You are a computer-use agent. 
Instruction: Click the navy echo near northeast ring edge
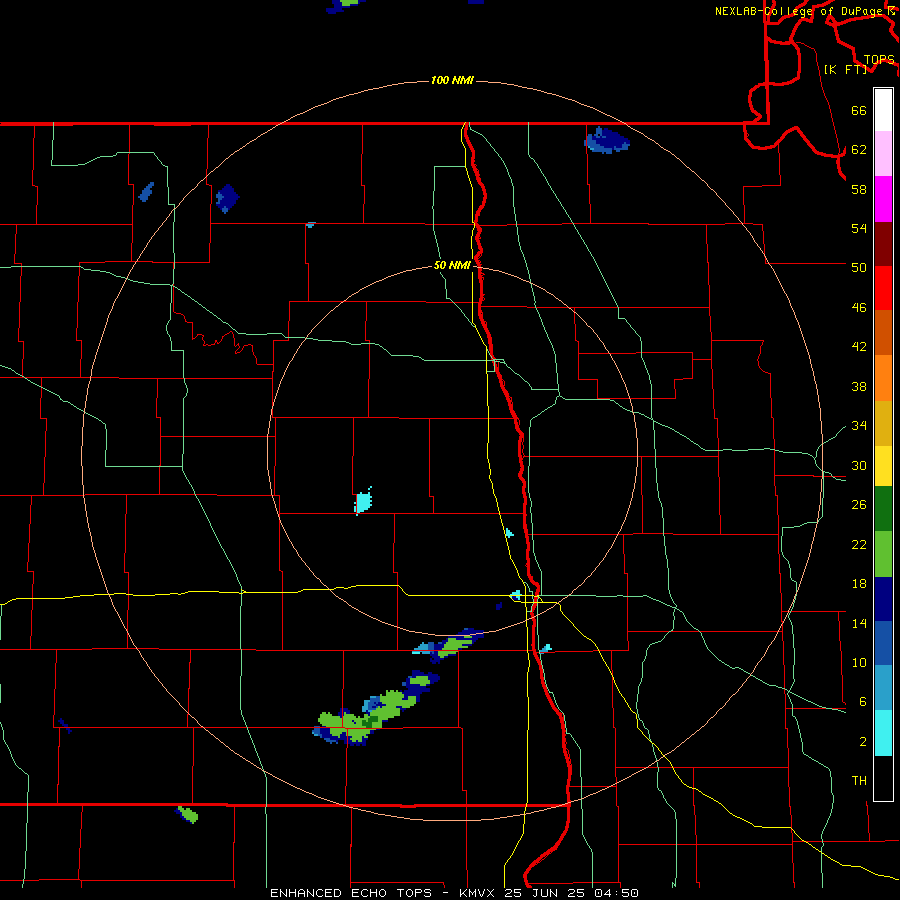(x=607, y=141)
